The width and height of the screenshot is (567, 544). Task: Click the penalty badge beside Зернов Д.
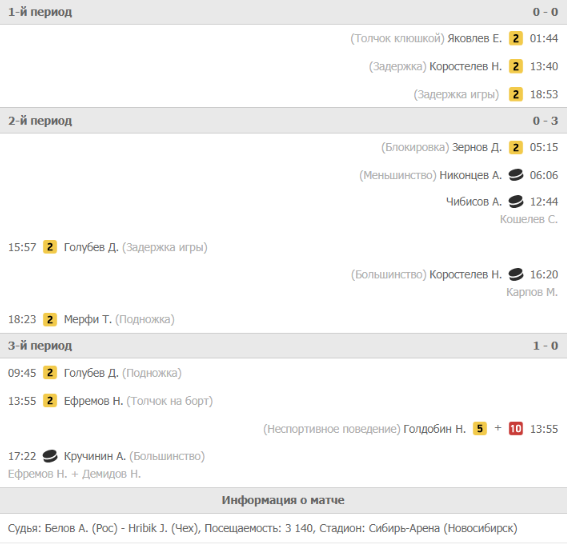coord(516,147)
